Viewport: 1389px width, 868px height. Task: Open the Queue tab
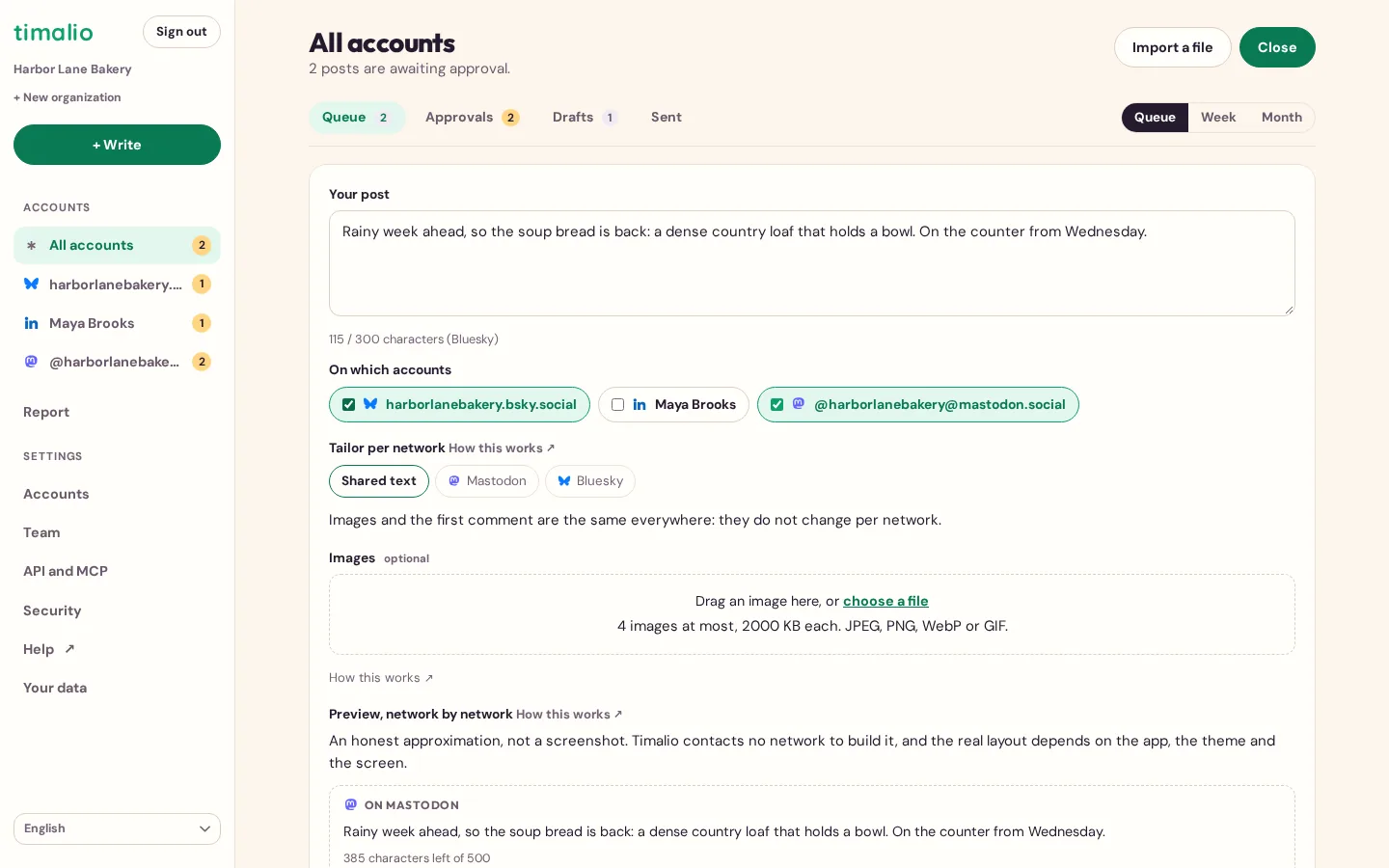click(357, 118)
